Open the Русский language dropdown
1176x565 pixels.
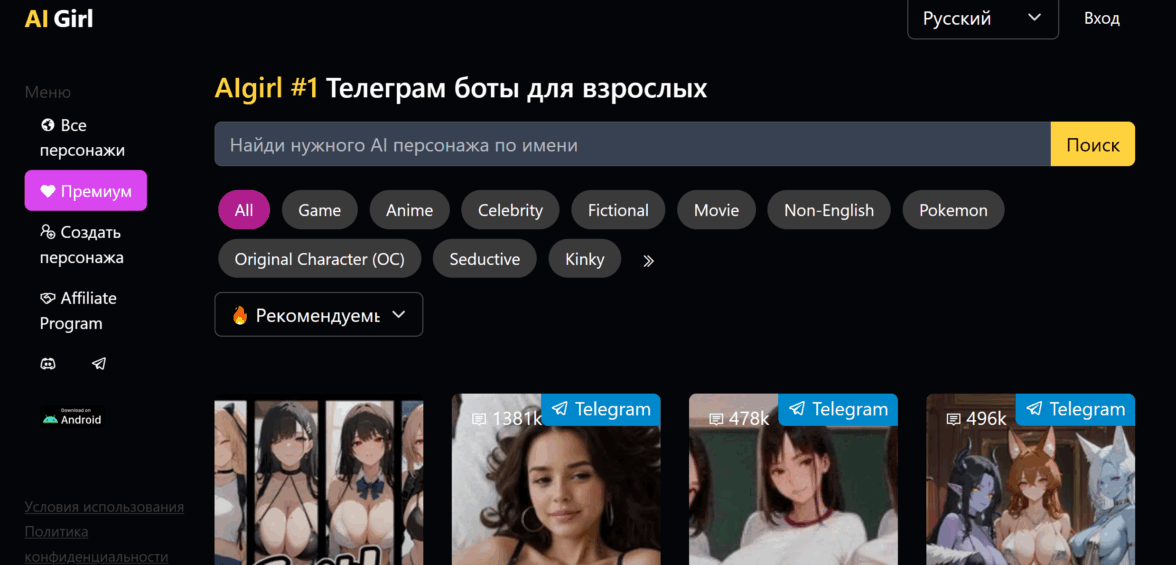tap(982, 18)
